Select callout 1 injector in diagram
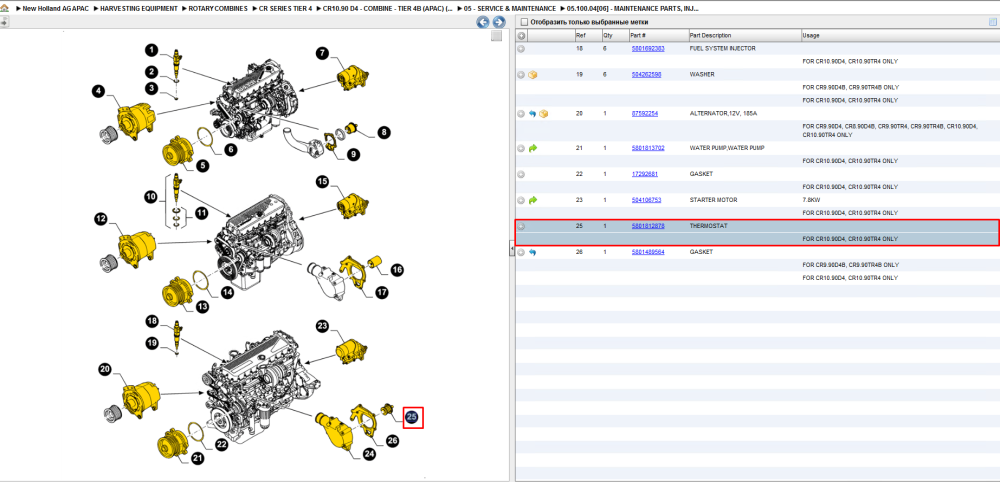 tap(151, 50)
